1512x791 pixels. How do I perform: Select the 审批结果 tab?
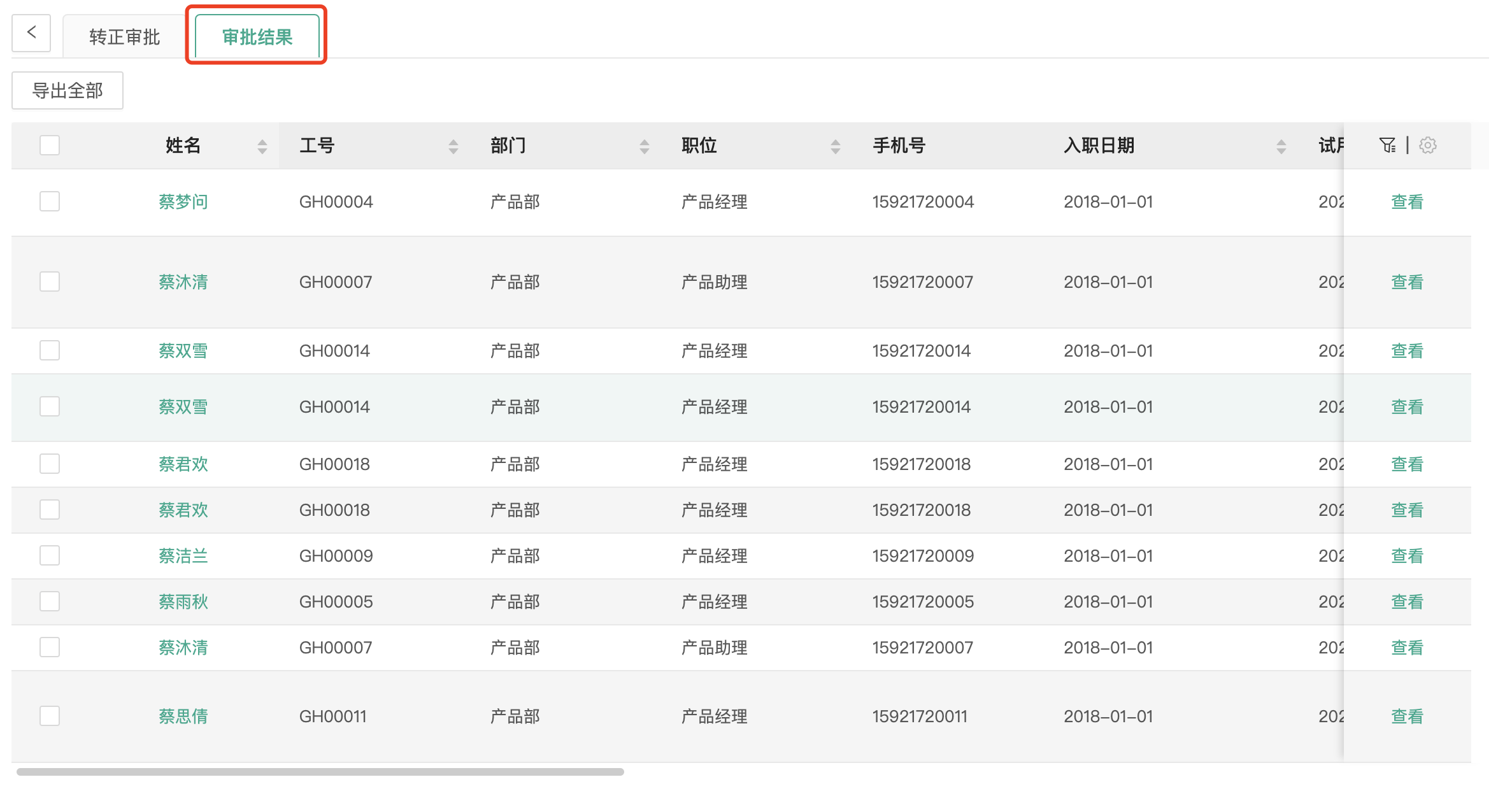pos(257,37)
